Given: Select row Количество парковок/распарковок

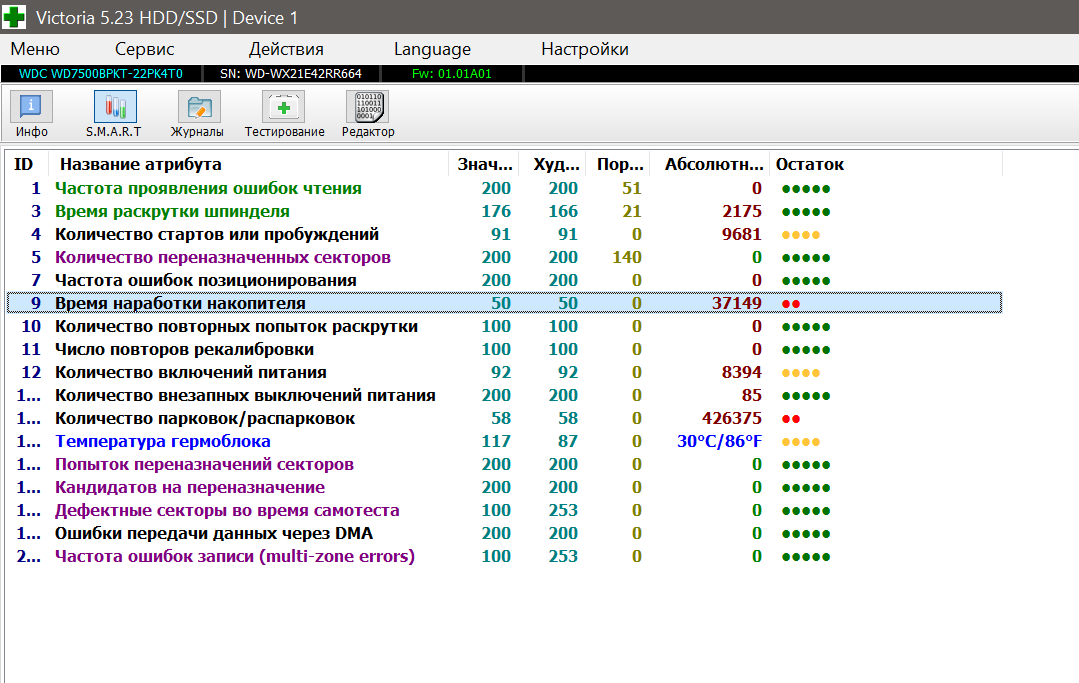Looking at the screenshot, I should (504, 418).
